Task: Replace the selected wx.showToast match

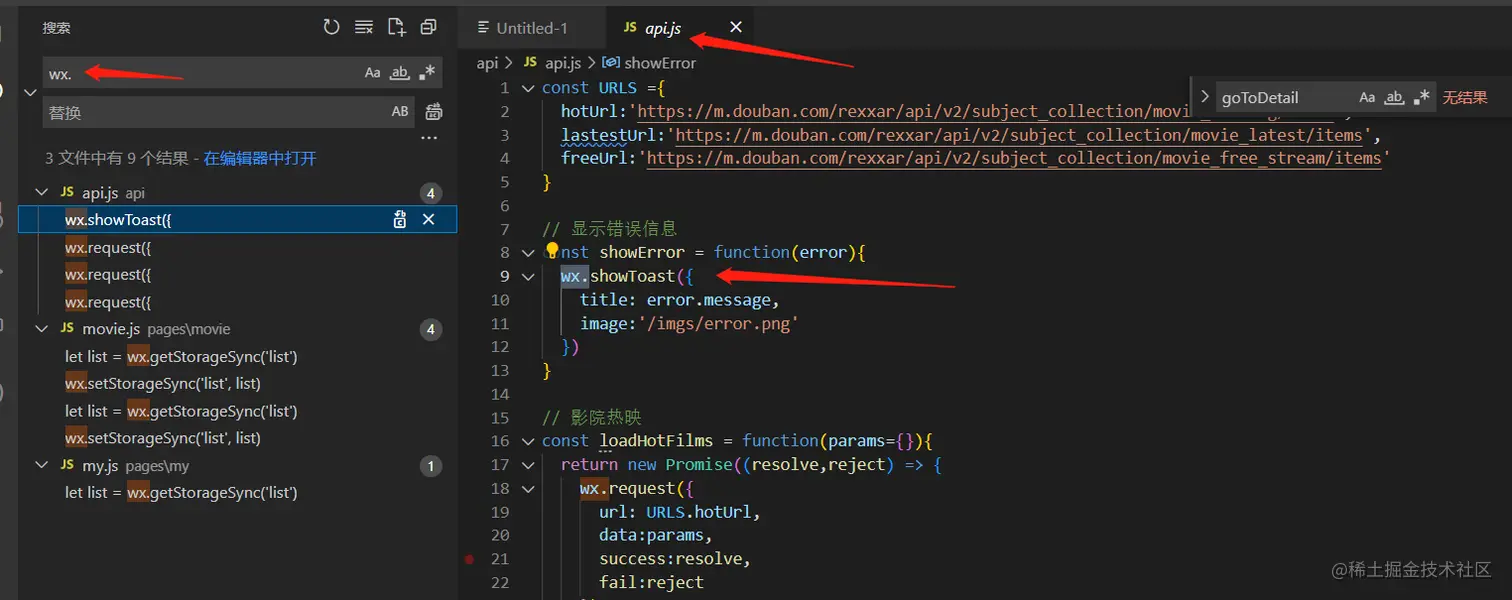Action: pyautogui.click(x=399, y=220)
